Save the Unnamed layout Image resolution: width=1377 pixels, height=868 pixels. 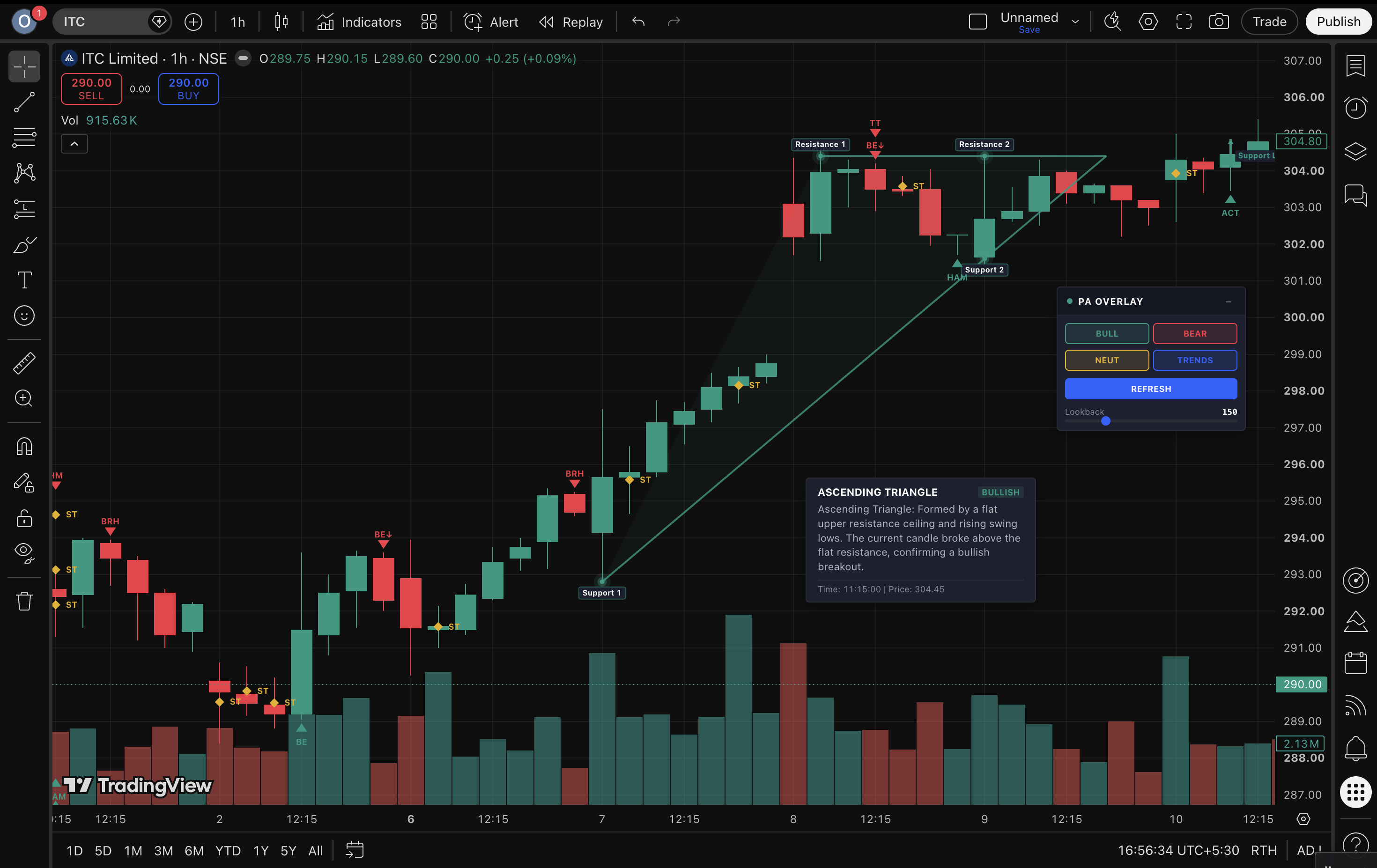[1029, 29]
